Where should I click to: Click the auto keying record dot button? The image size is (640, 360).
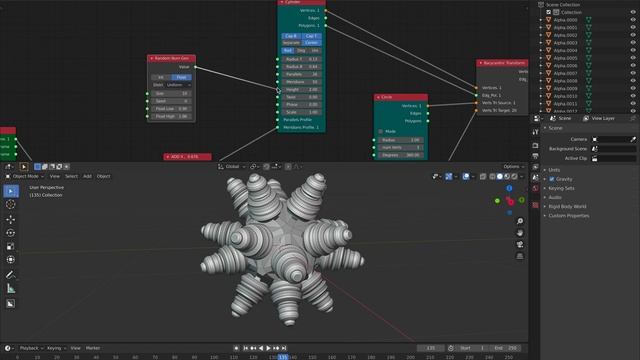point(236,348)
